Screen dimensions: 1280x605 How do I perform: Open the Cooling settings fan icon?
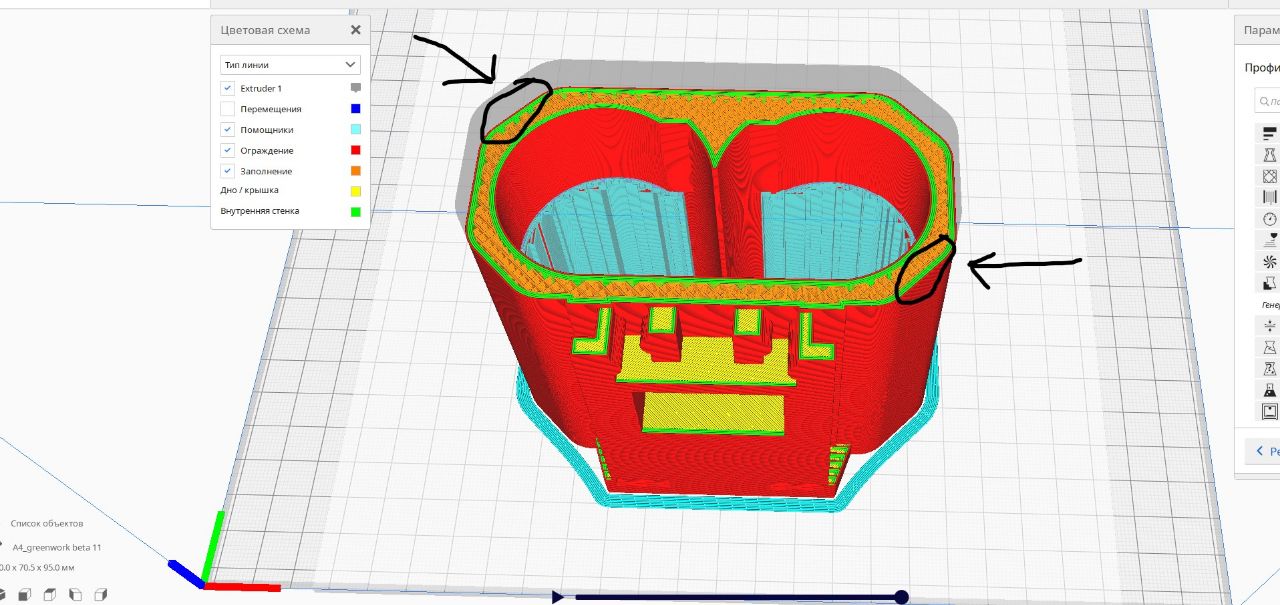1270,261
